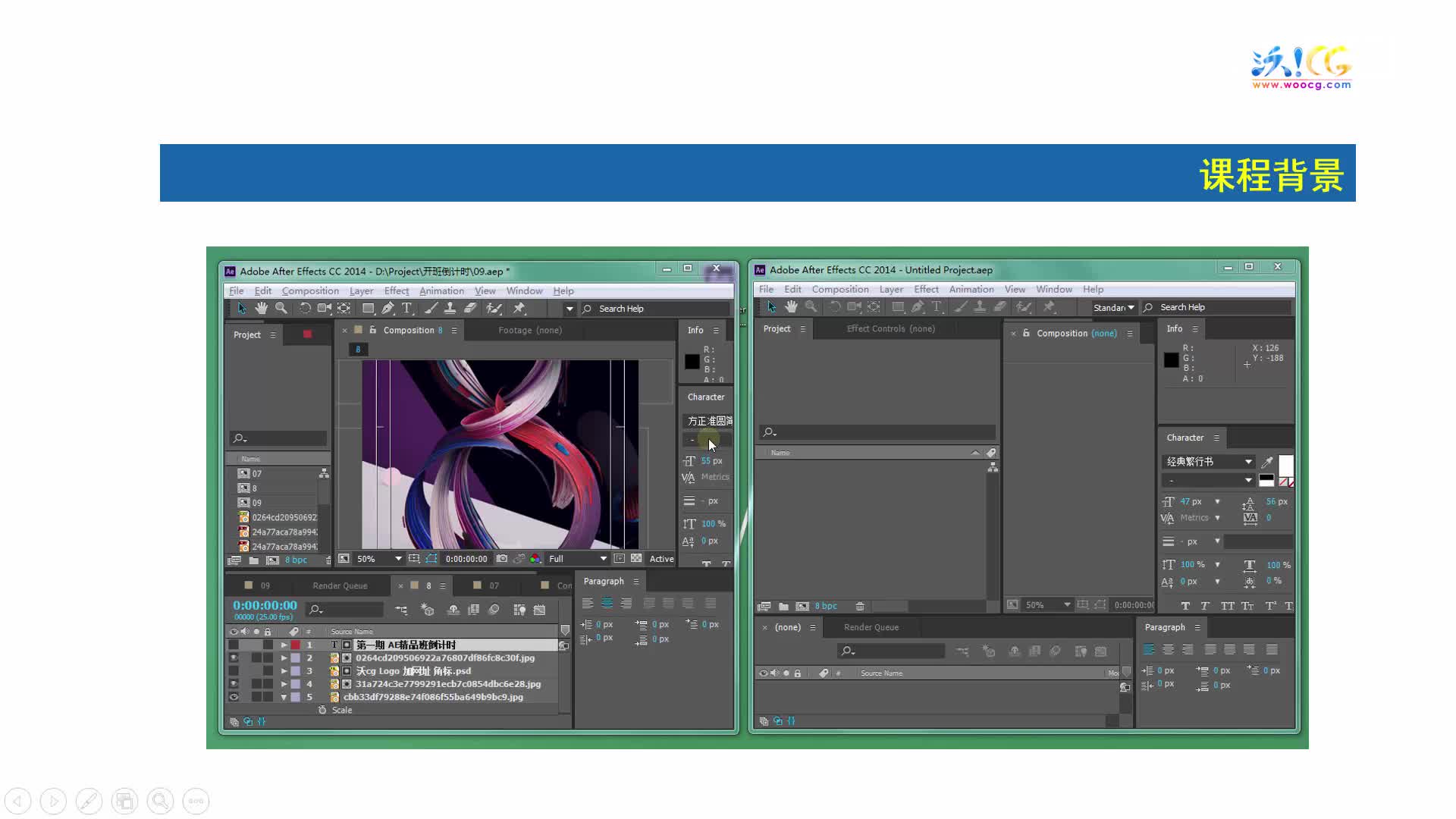Open the Full resolution dropdown in left viewer

(577, 558)
